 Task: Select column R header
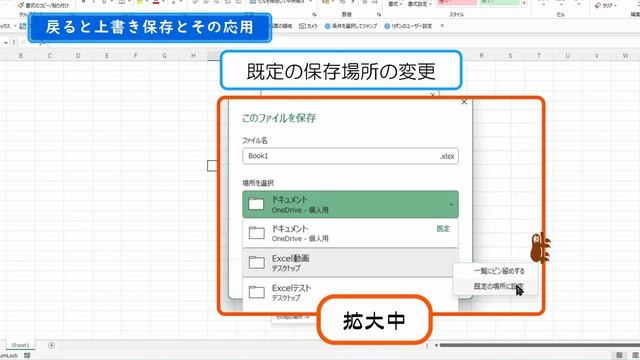[x=481, y=56]
